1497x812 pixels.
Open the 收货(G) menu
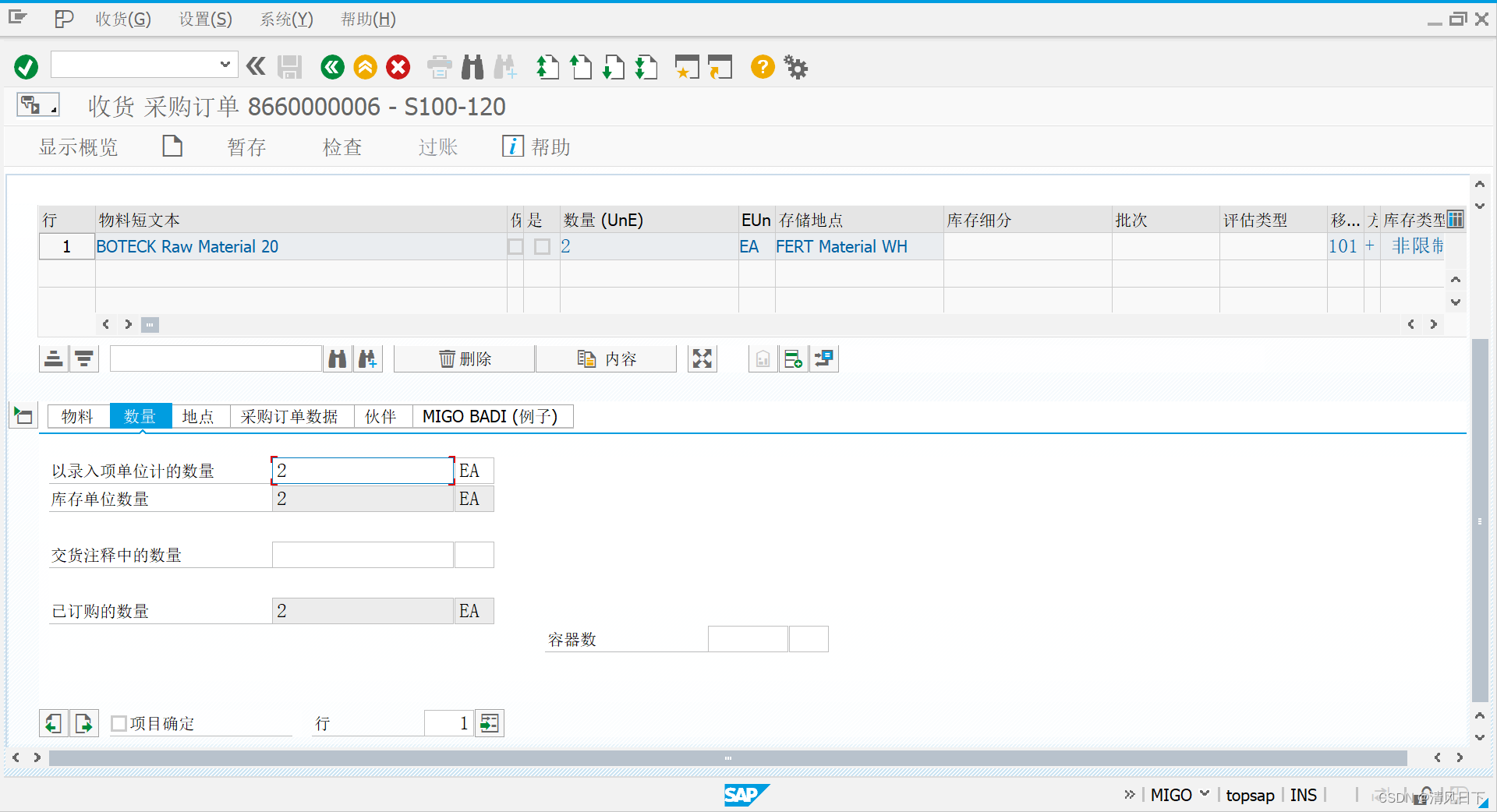(x=123, y=19)
